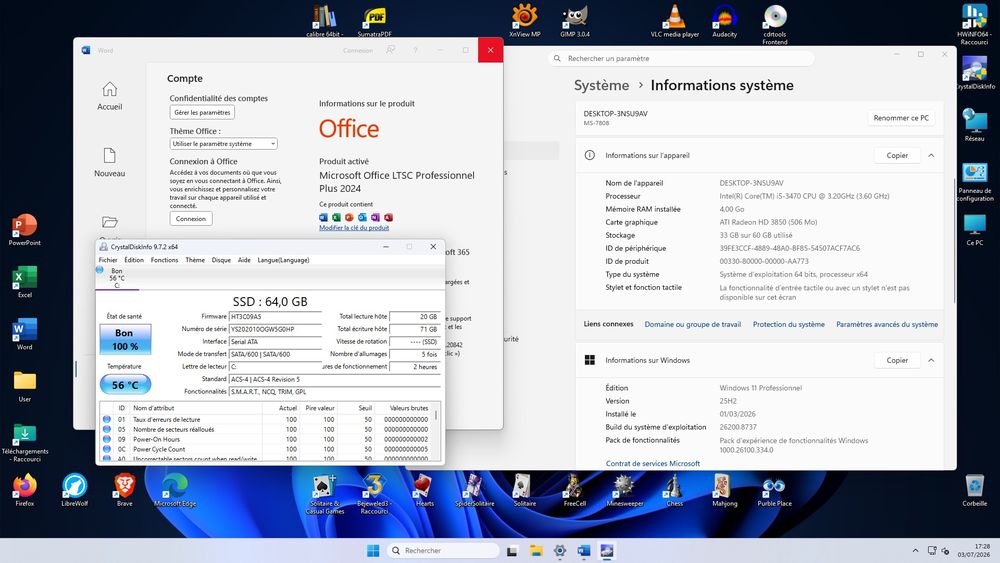Launch VLC media player shortcut
Viewport: 1000px width, 563px height.
pos(675,20)
